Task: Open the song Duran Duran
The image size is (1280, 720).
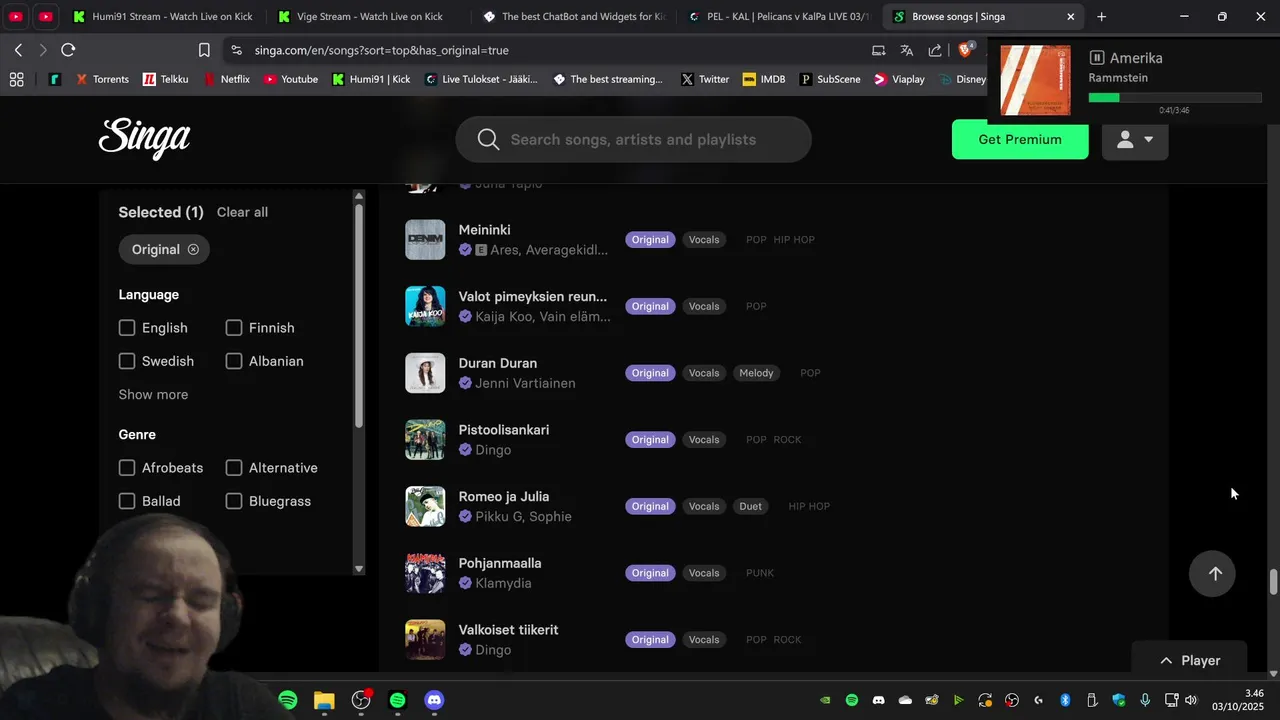Action: point(498,363)
